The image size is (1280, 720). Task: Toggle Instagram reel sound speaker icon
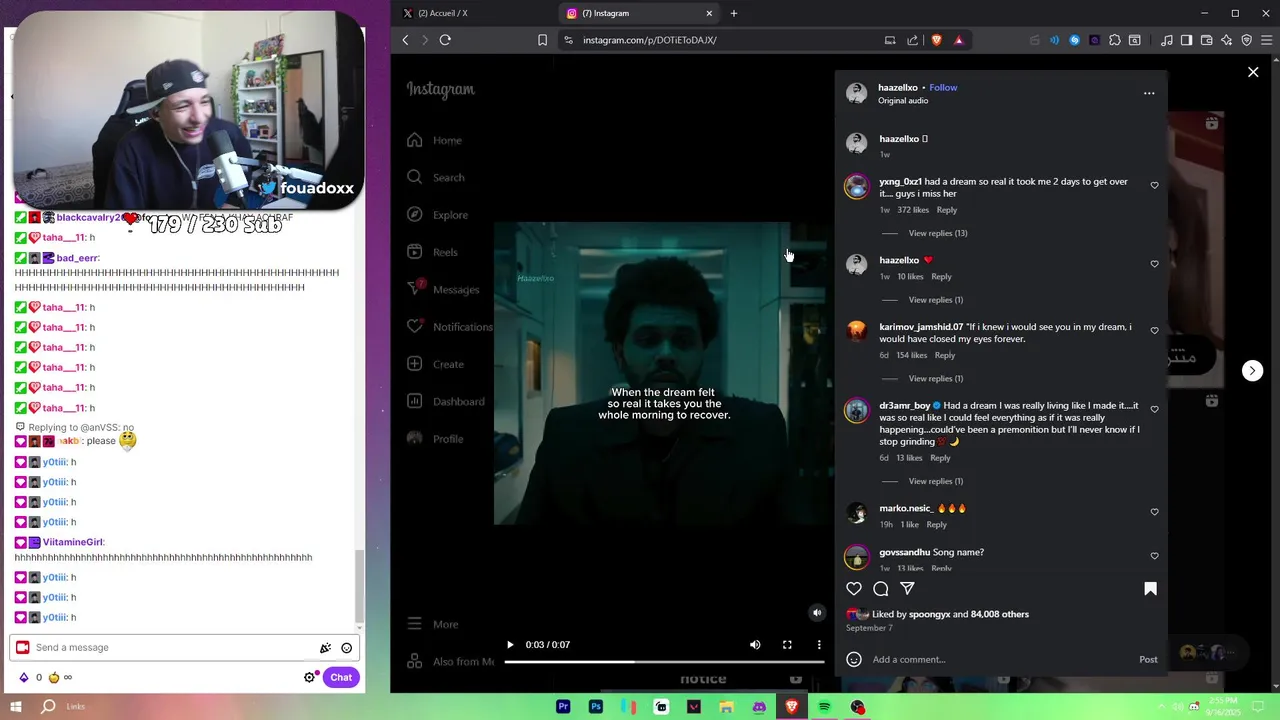[817, 613]
